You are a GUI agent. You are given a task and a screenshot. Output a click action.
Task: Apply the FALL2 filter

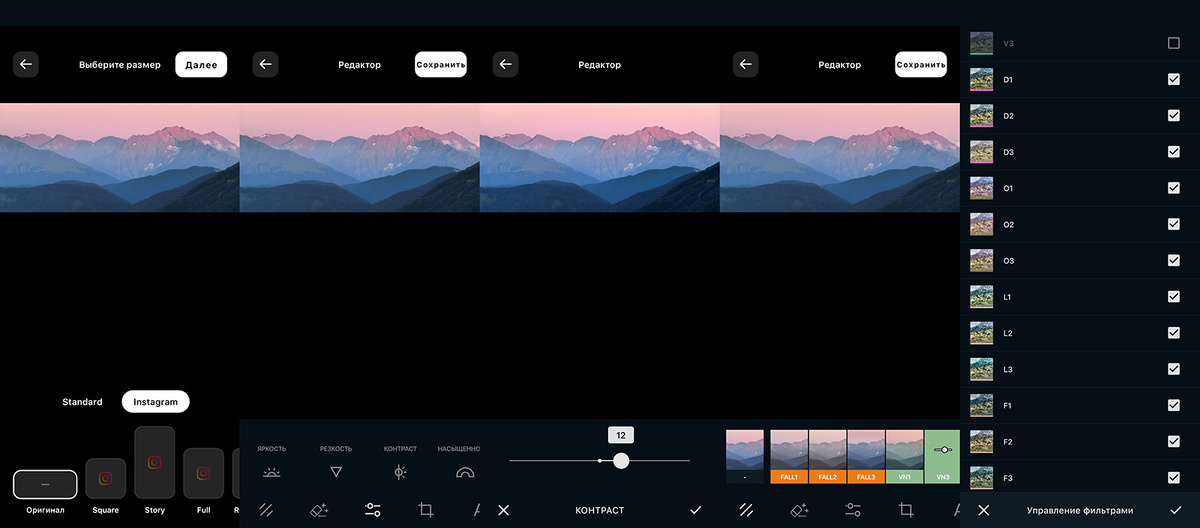828,457
